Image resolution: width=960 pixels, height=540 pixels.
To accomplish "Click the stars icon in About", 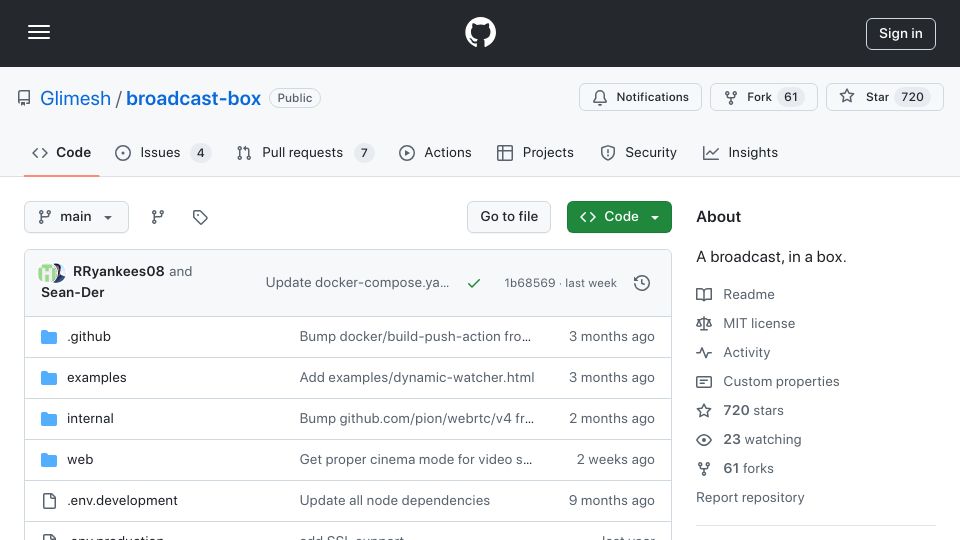I will click(704, 410).
